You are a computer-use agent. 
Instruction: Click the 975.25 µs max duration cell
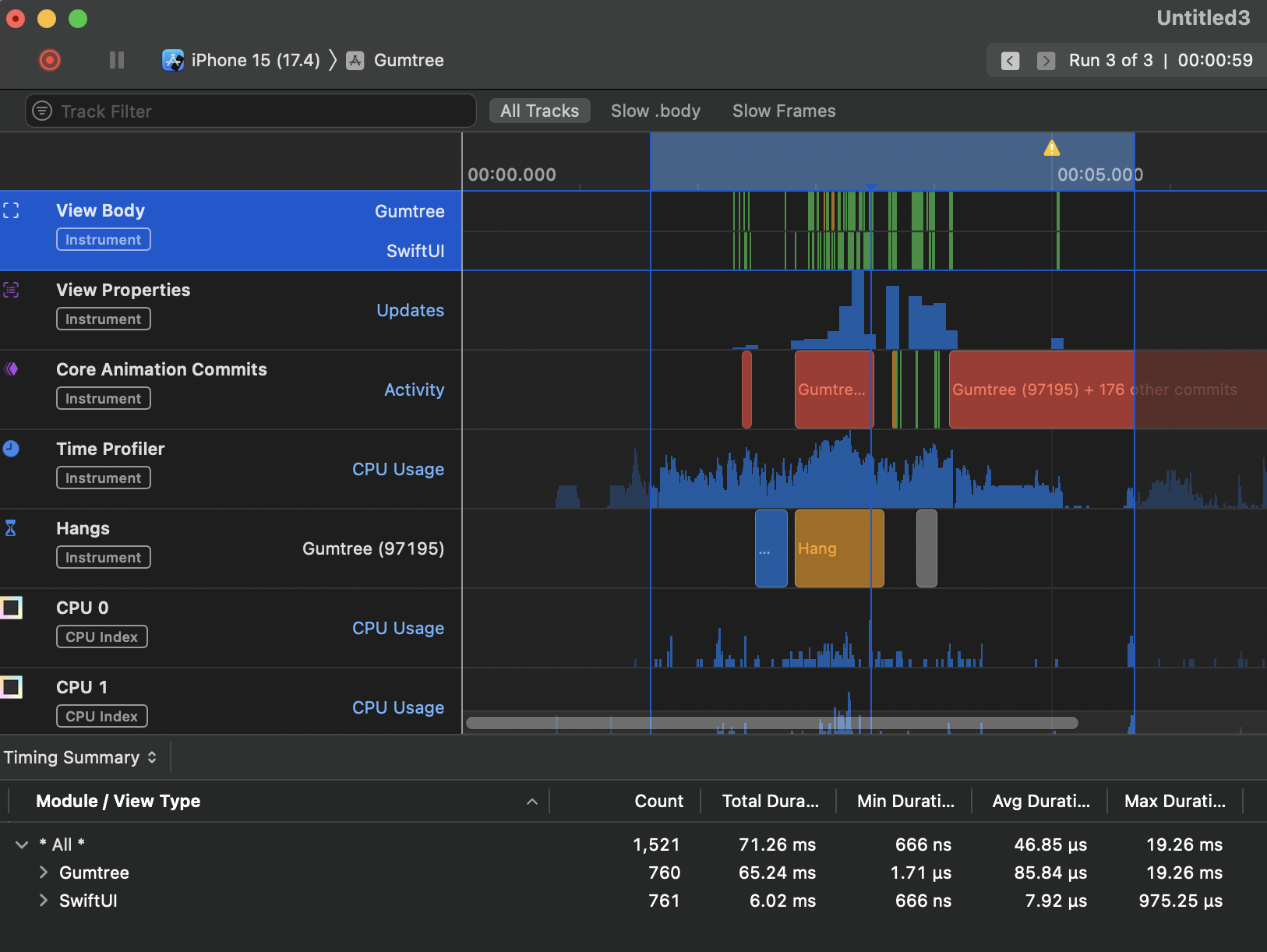tap(1181, 901)
